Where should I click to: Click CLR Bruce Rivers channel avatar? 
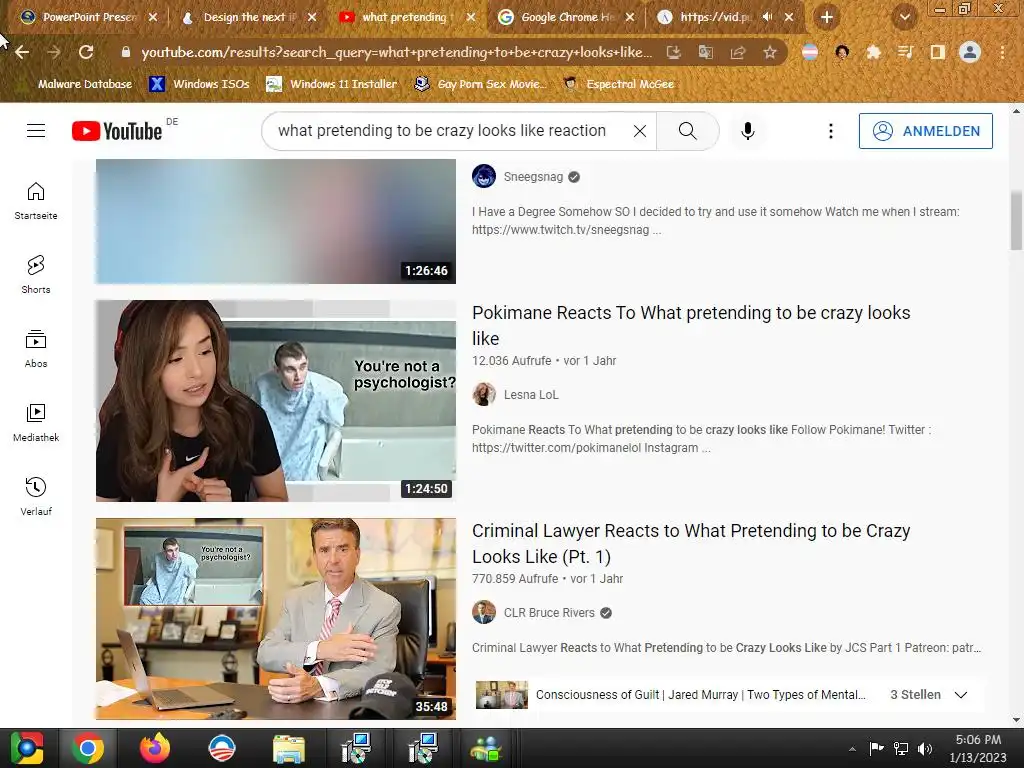(484, 613)
